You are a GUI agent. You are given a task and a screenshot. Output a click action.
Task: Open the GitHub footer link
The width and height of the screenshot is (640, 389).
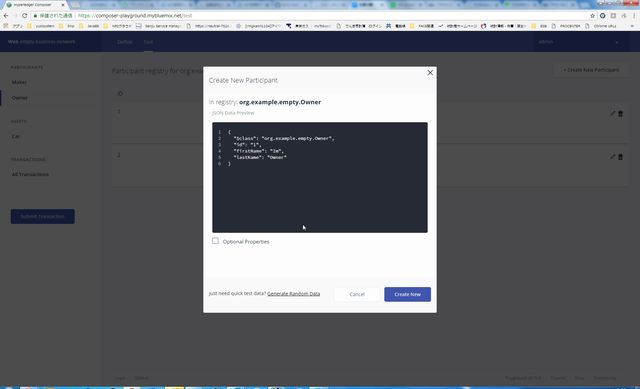point(142,378)
